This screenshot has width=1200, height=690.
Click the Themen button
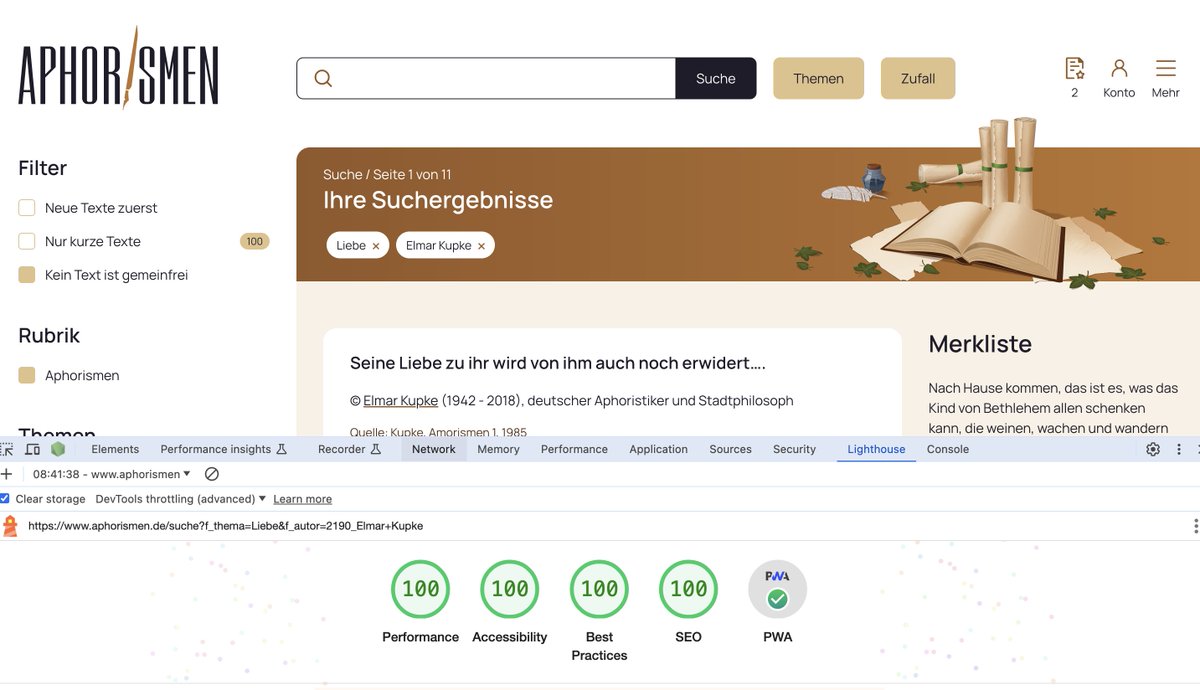pos(818,77)
